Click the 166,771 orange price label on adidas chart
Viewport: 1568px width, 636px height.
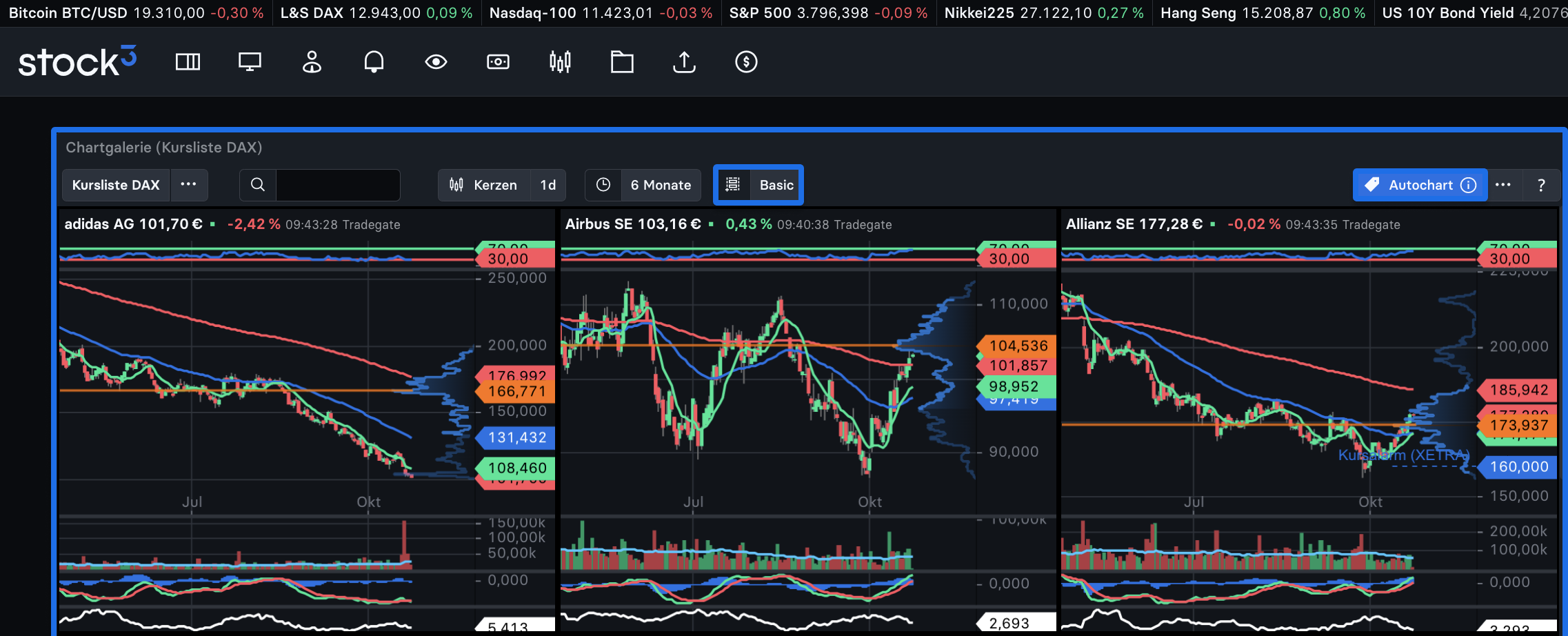(516, 392)
